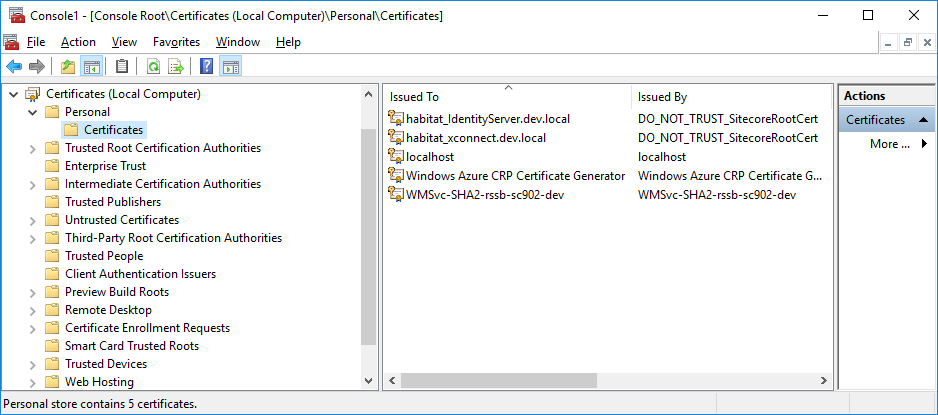
Task: Collapse the Personal tree node
Action: 32,112
